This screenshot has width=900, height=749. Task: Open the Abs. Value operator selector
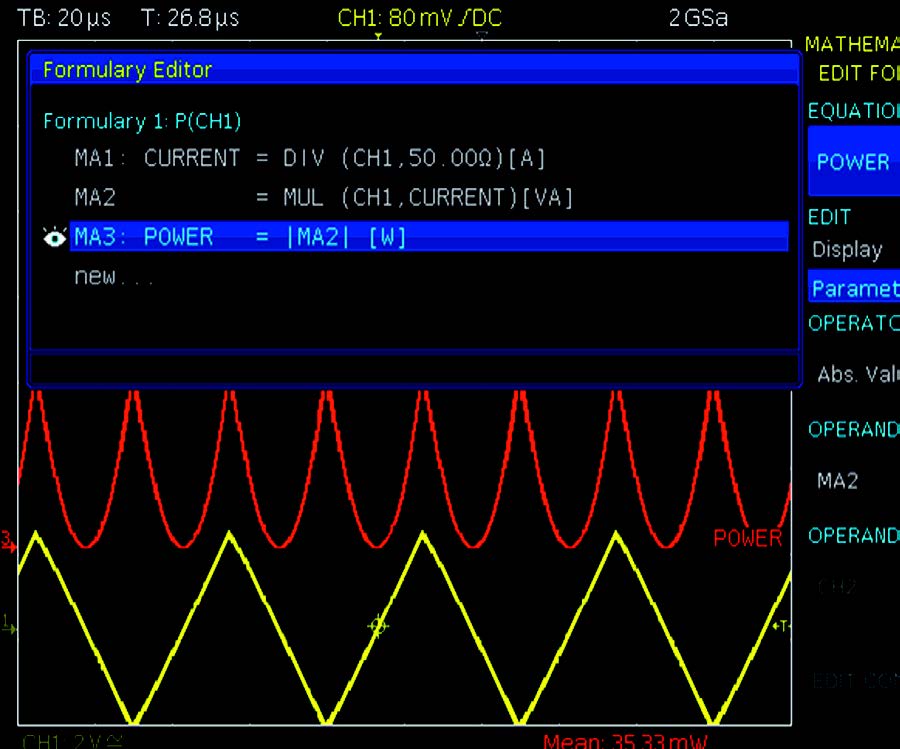coord(856,375)
